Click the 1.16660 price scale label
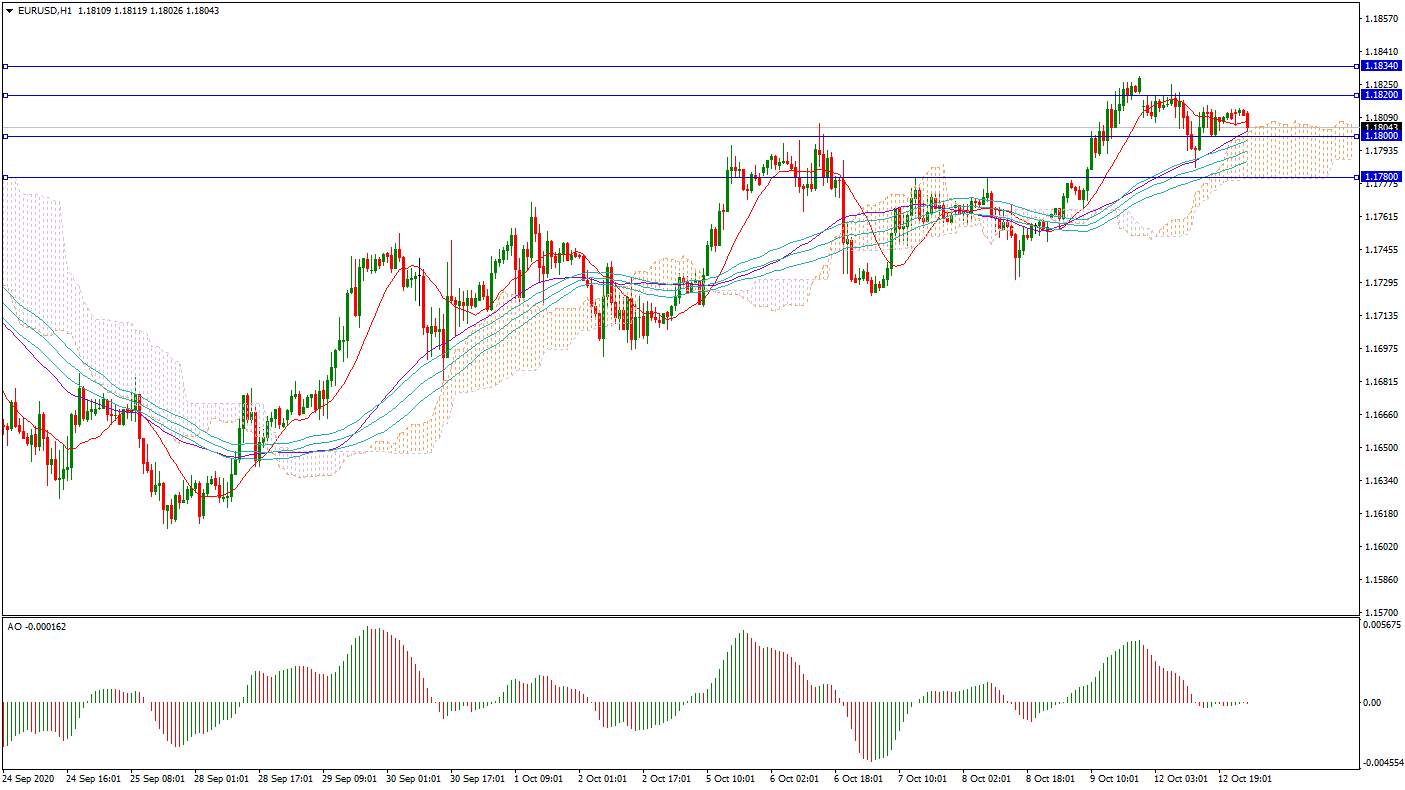The image size is (1405, 790). click(x=1381, y=415)
